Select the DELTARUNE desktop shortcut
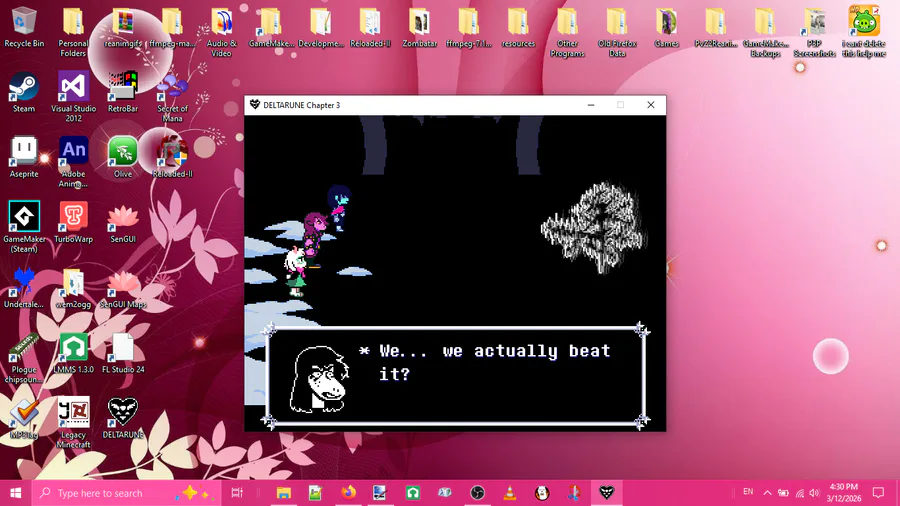 tap(122, 419)
